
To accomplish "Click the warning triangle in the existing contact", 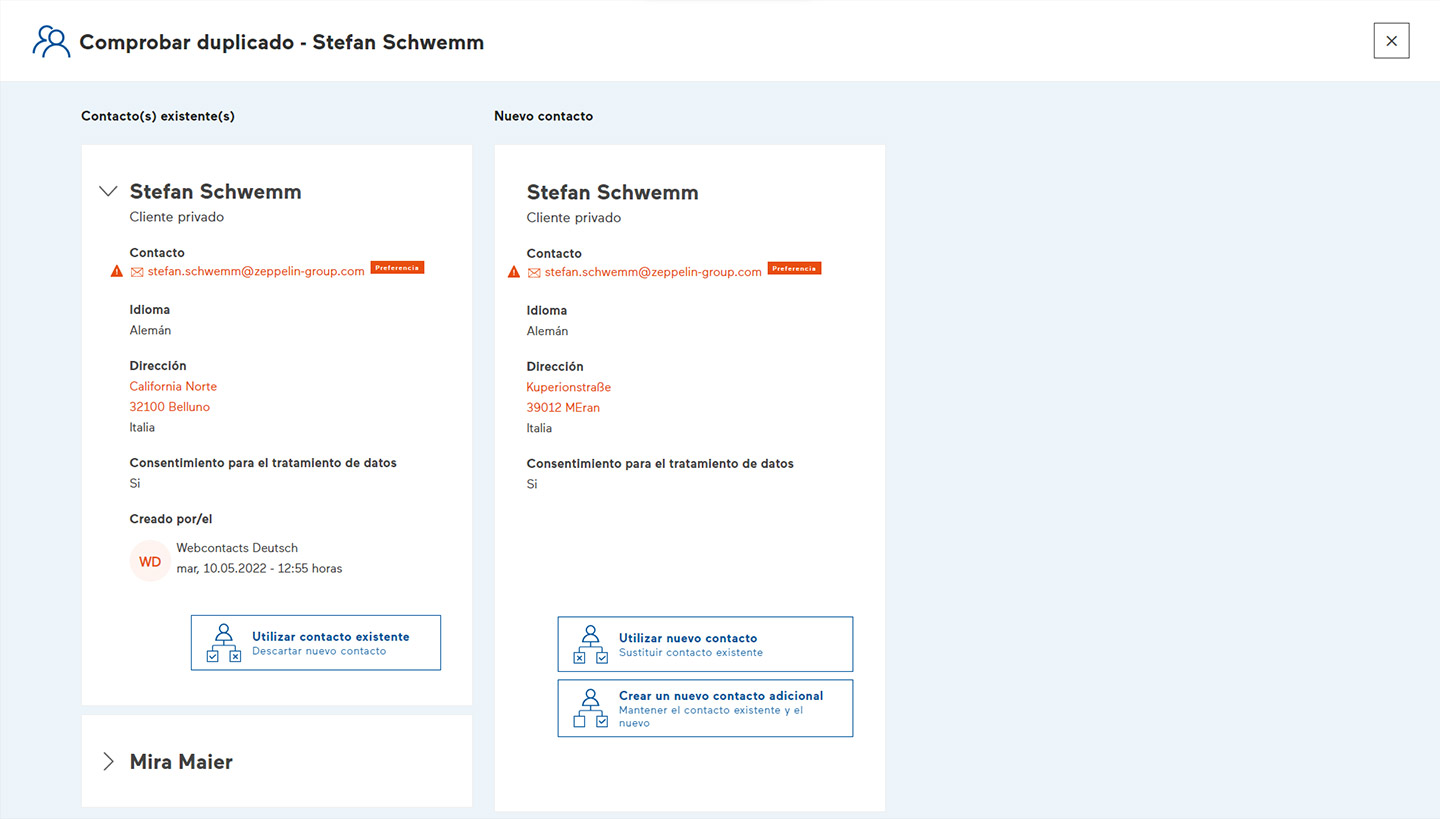I will click(x=117, y=271).
